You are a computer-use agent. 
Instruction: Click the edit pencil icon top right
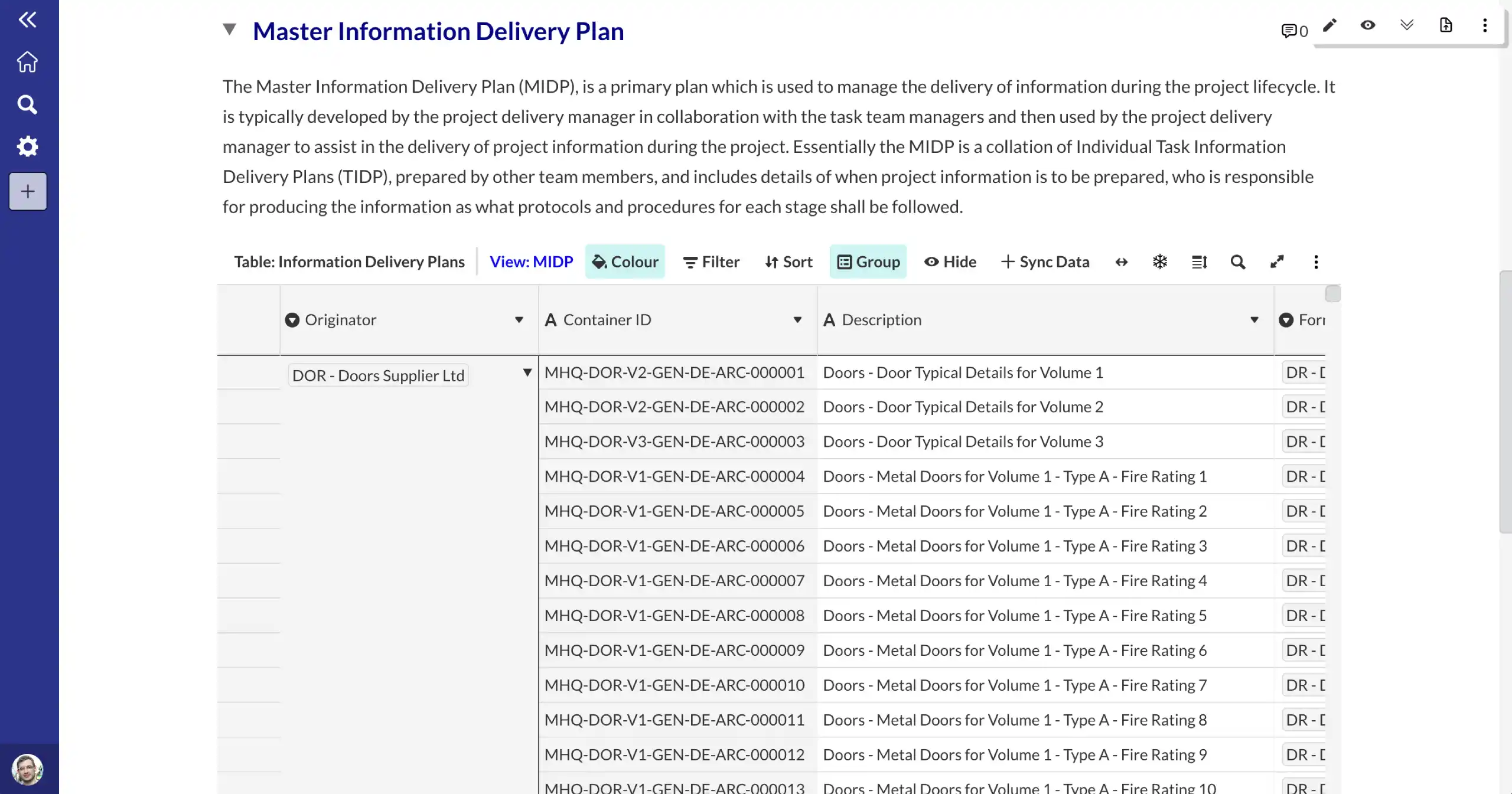(x=1329, y=25)
